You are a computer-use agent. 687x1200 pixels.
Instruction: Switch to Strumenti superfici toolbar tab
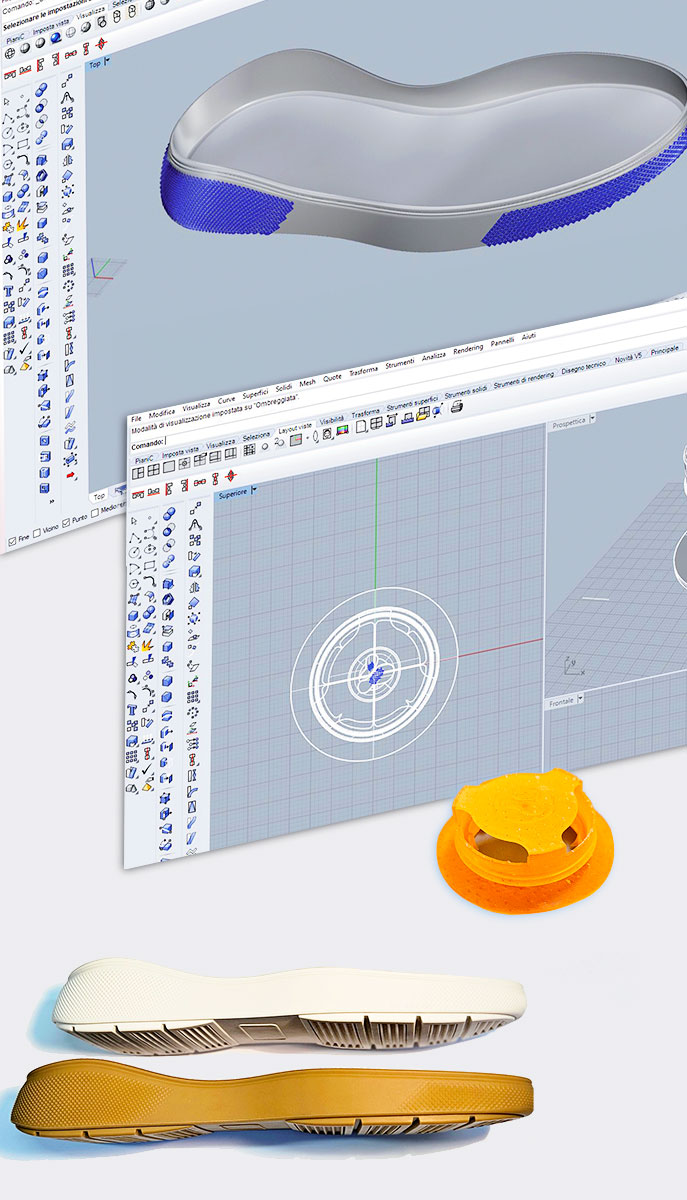(x=412, y=403)
